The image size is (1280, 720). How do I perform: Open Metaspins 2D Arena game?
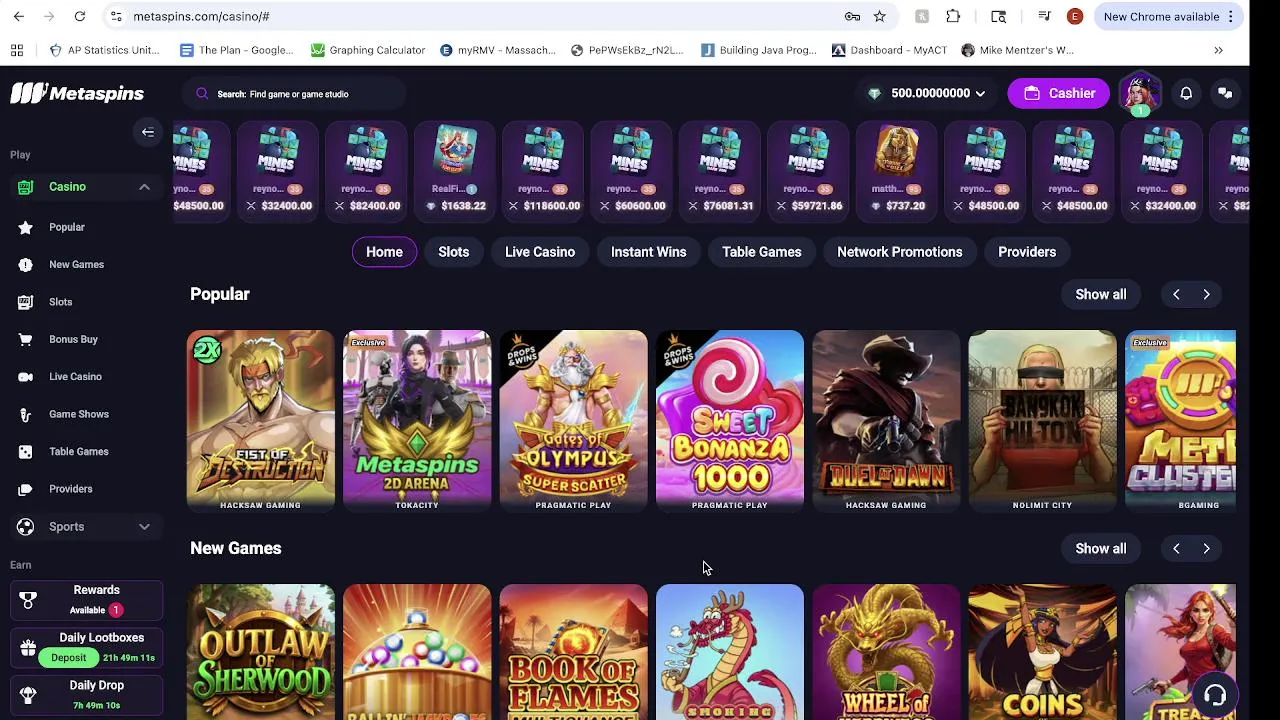pyautogui.click(x=417, y=421)
